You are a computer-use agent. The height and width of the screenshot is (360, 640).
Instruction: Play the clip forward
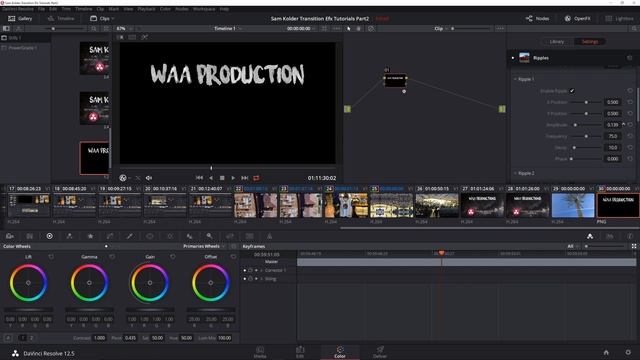click(233, 178)
